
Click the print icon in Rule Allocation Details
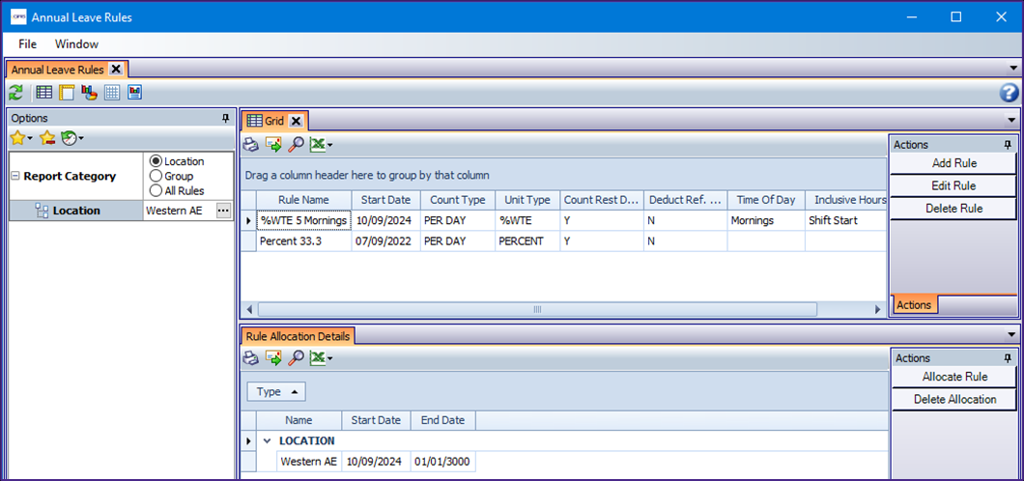(251, 358)
